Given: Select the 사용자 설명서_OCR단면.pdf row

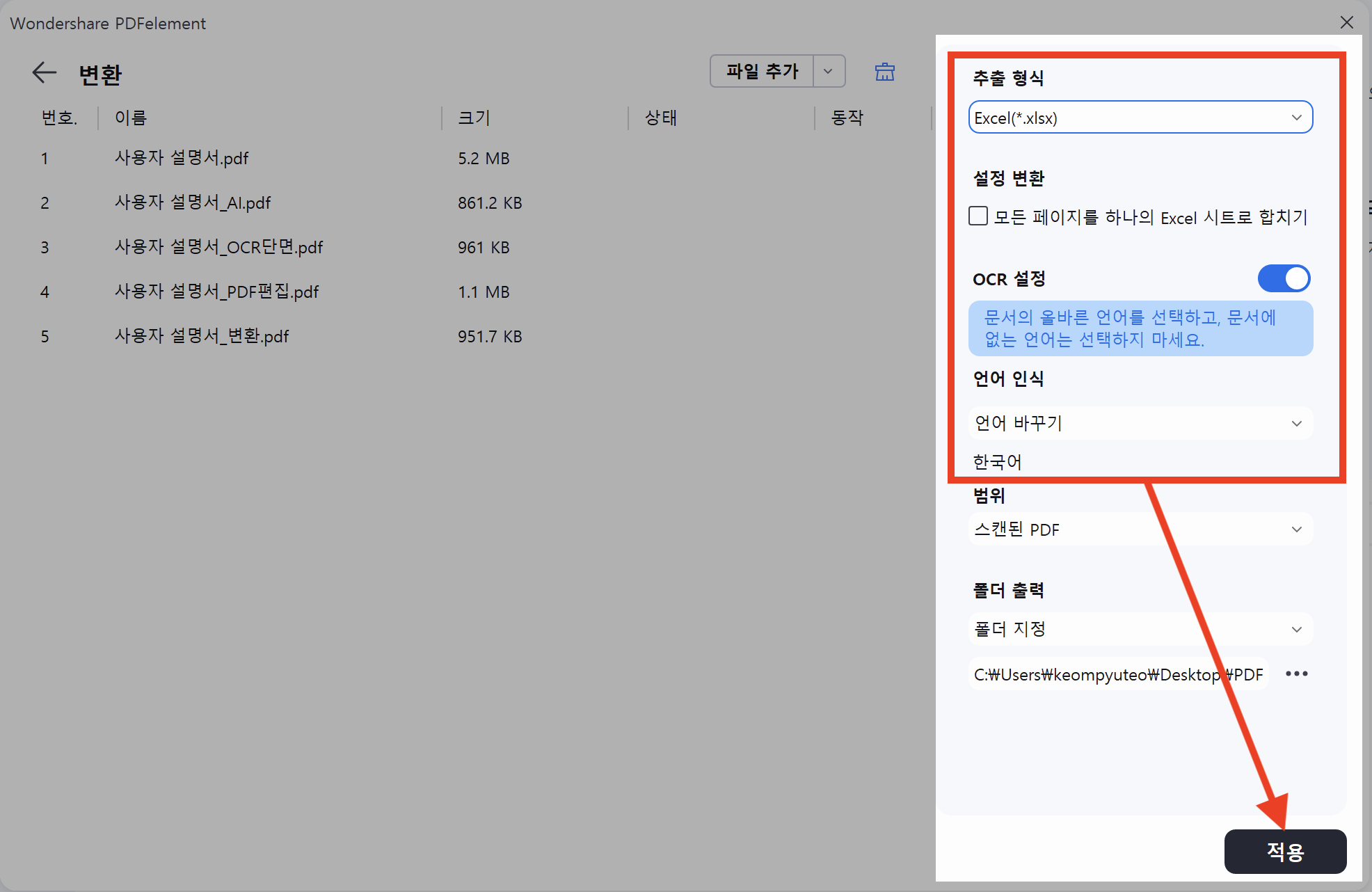Looking at the screenshot, I should click(218, 248).
